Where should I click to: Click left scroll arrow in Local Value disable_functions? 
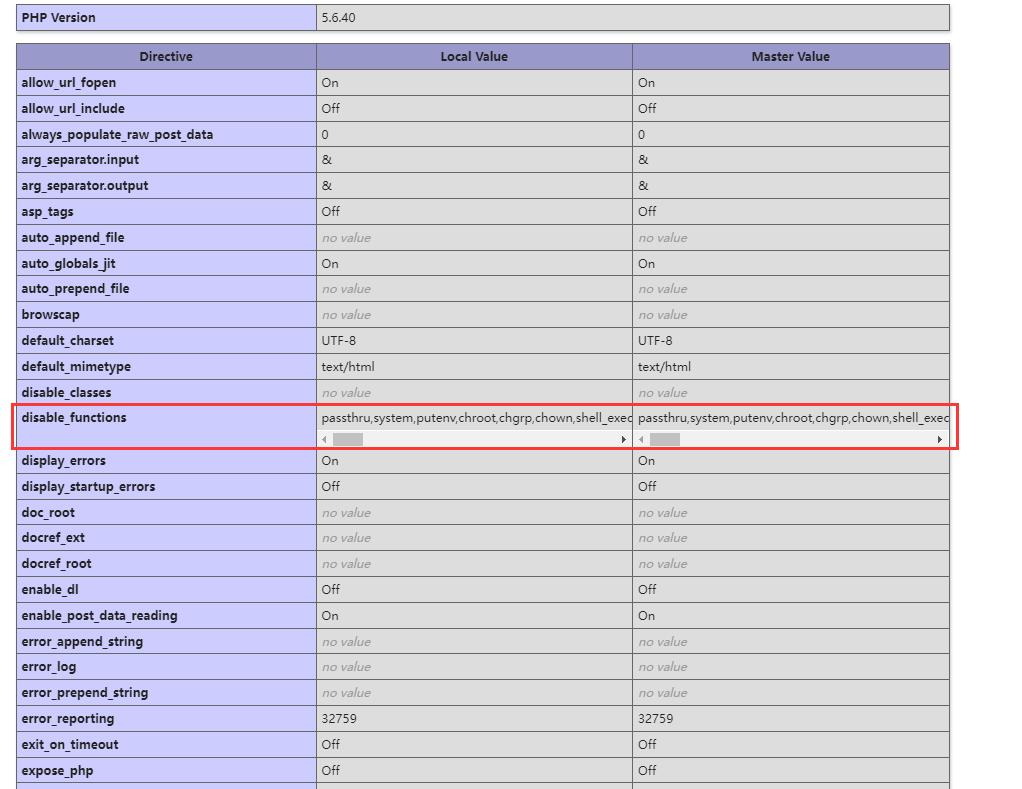tap(325, 440)
